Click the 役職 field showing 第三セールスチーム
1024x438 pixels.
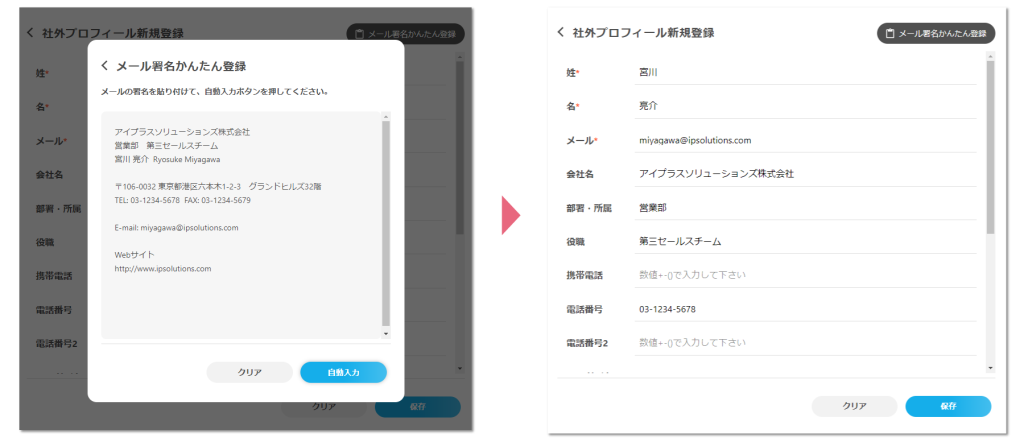(x=805, y=242)
